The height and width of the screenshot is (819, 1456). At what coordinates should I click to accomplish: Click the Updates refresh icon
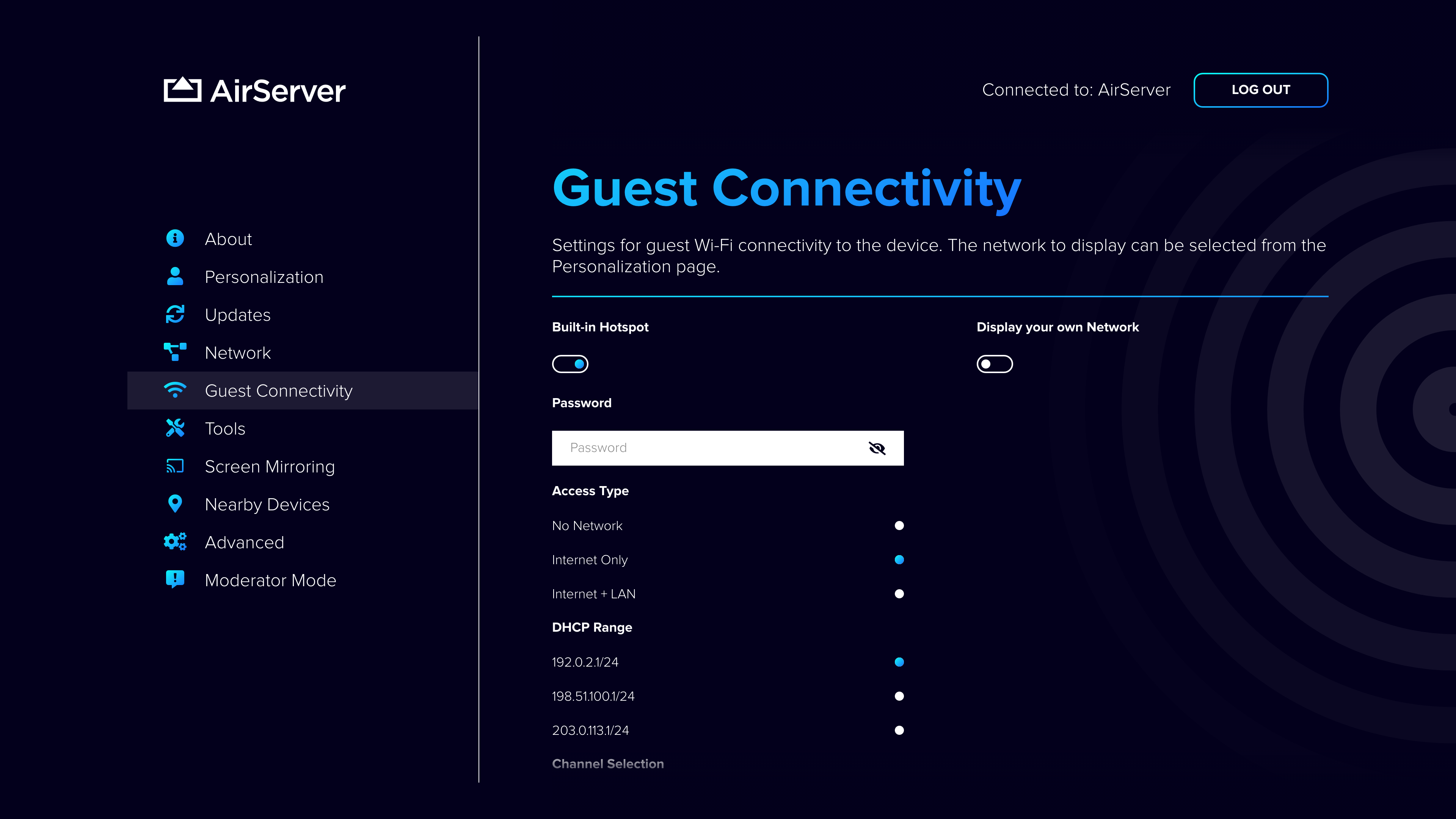[175, 314]
